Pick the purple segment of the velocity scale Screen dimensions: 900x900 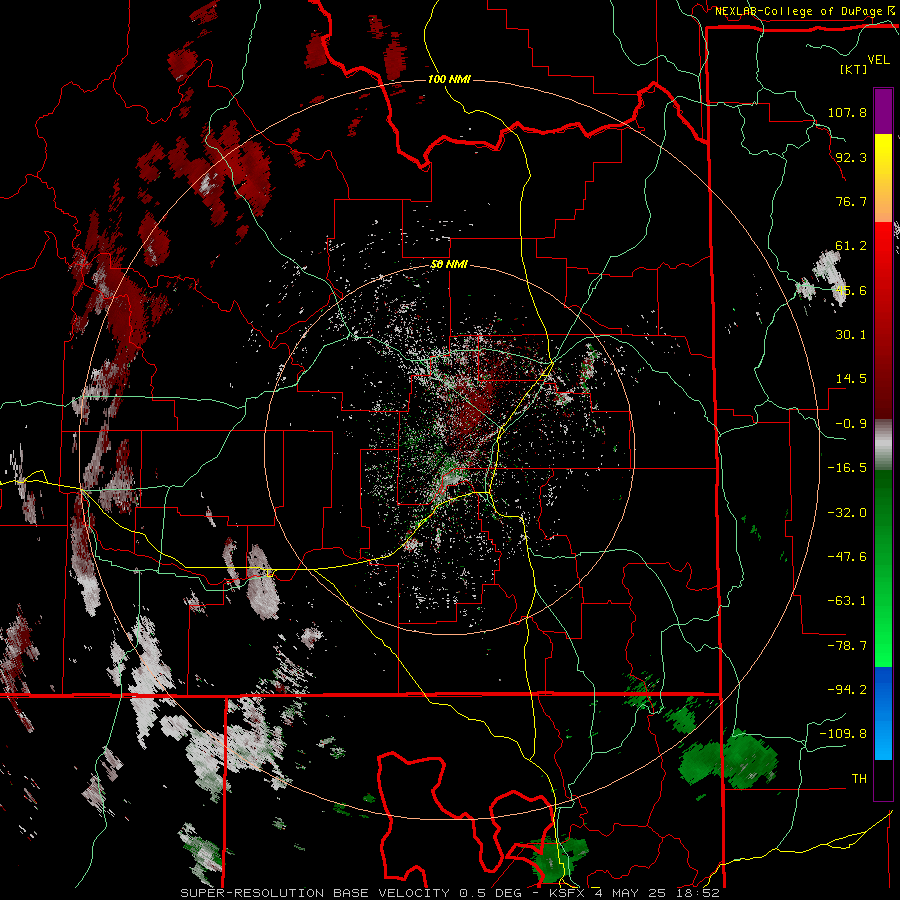883,111
